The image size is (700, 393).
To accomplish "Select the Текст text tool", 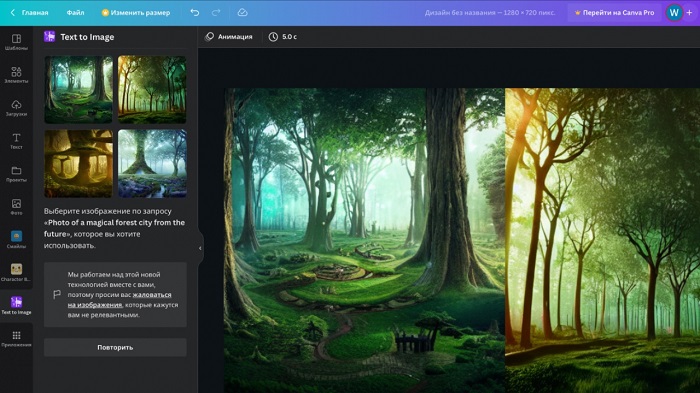I will click(x=16, y=141).
